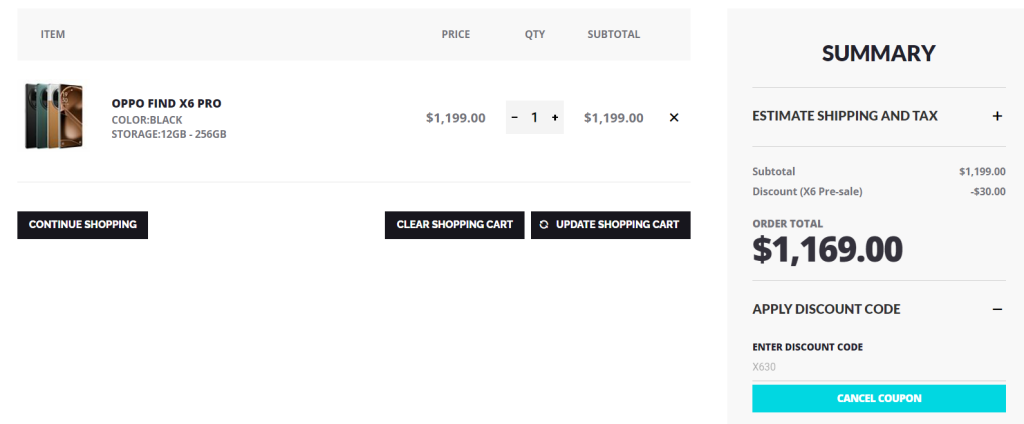Click the $1,169.00 order total amount
Viewport: 1024px width, 424px height.
click(x=827, y=249)
